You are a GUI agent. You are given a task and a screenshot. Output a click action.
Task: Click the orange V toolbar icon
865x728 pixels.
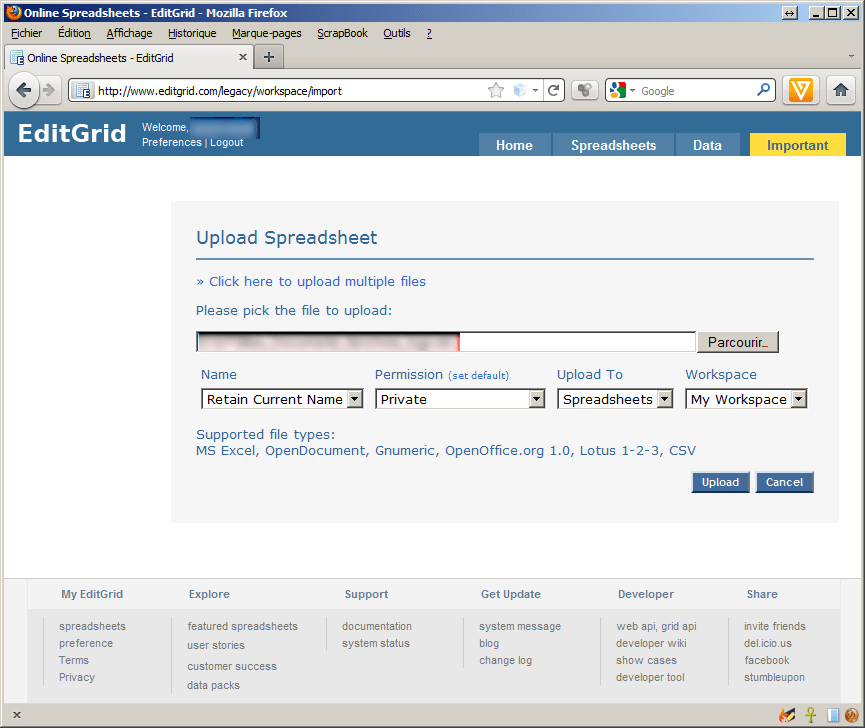(x=800, y=90)
